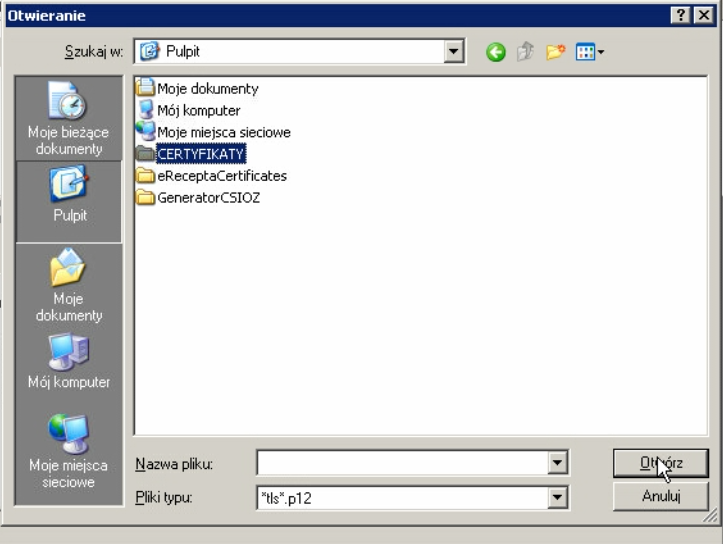The image size is (723, 544).
Task: Select the eReceptaCertificates folder
Action: [x=220, y=175]
